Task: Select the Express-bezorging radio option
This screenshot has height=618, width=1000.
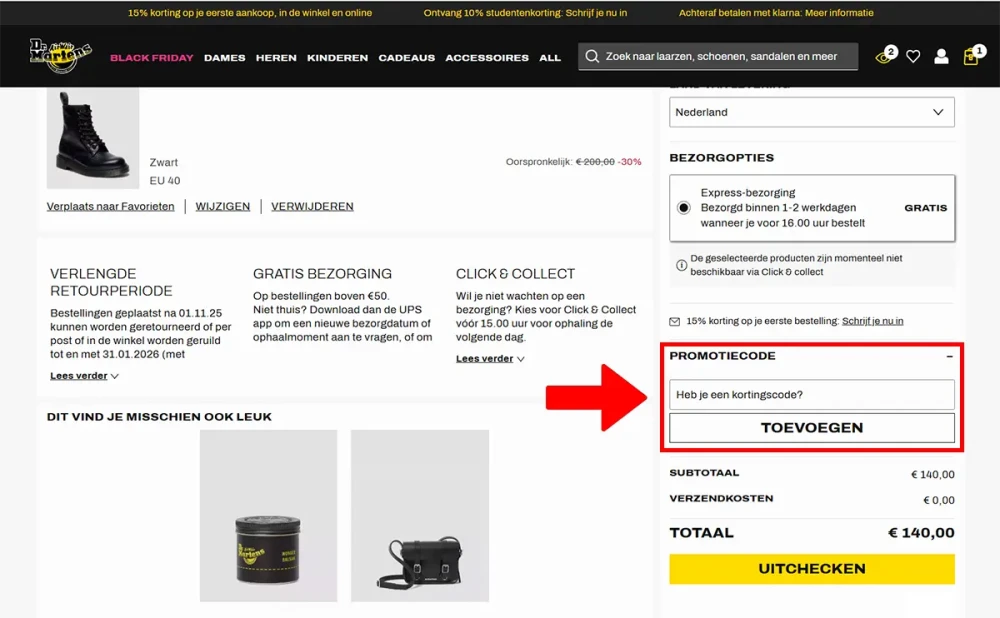Action: (x=684, y=208)
